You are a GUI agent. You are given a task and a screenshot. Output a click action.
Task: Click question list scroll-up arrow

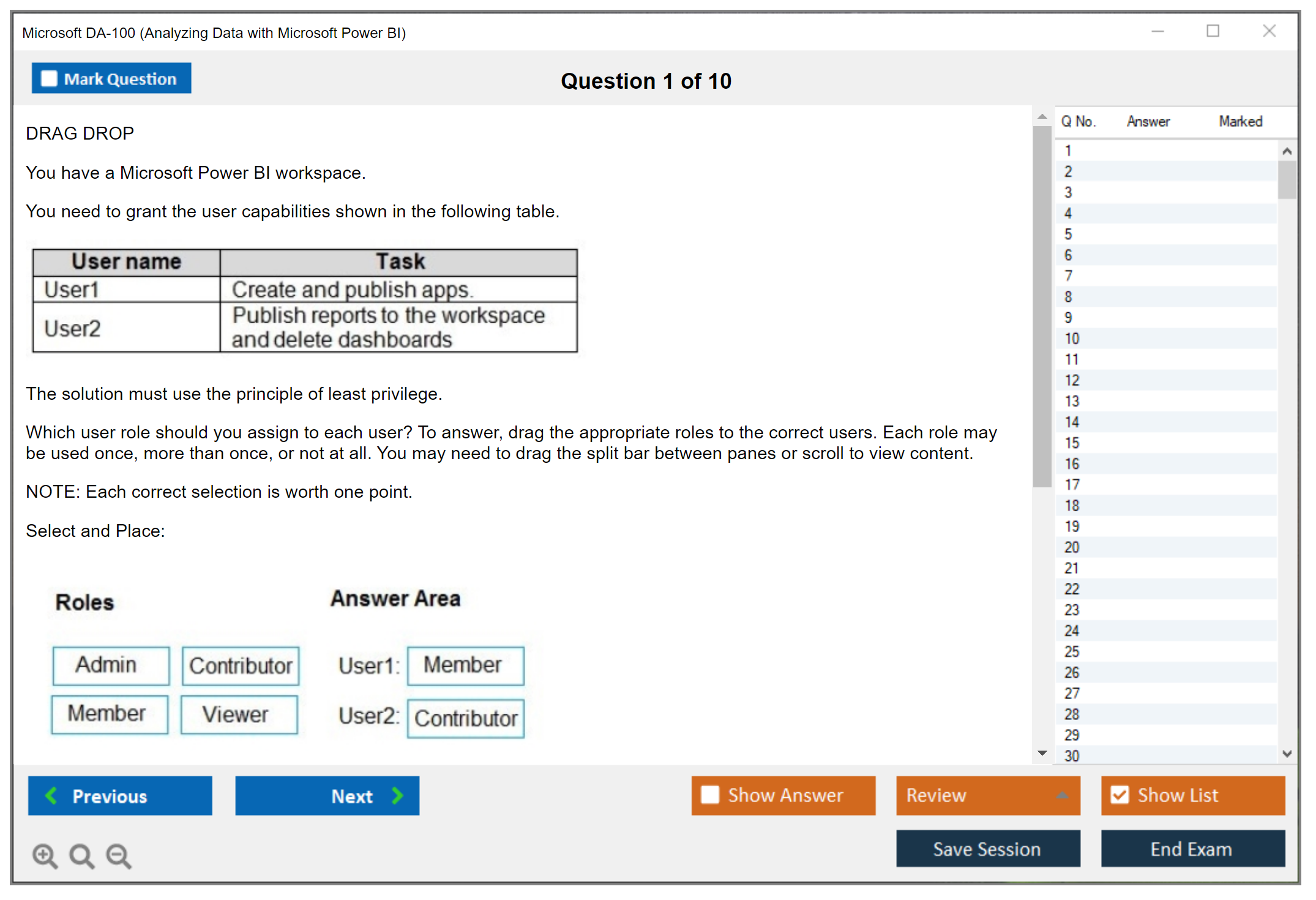click(x=1287, y=151)
